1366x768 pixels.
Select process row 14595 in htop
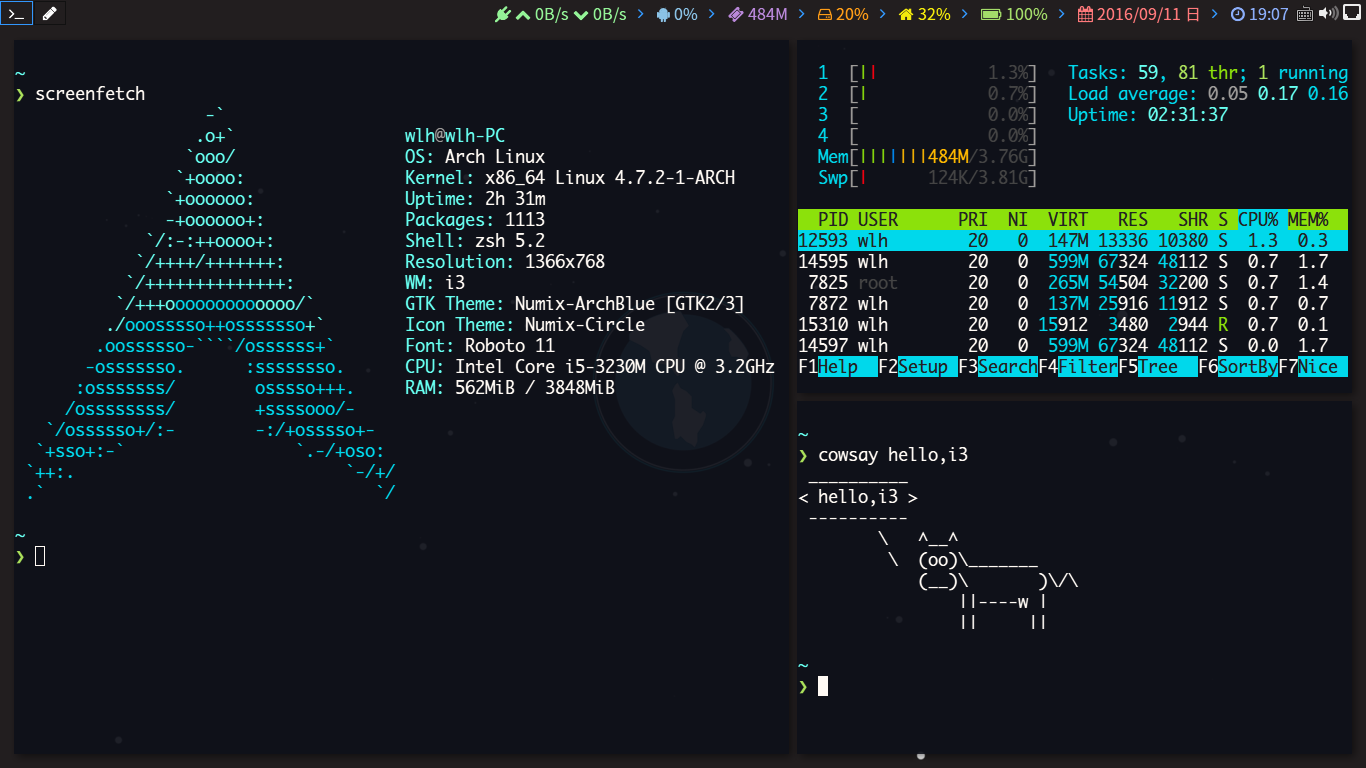tap(1073, 262)
